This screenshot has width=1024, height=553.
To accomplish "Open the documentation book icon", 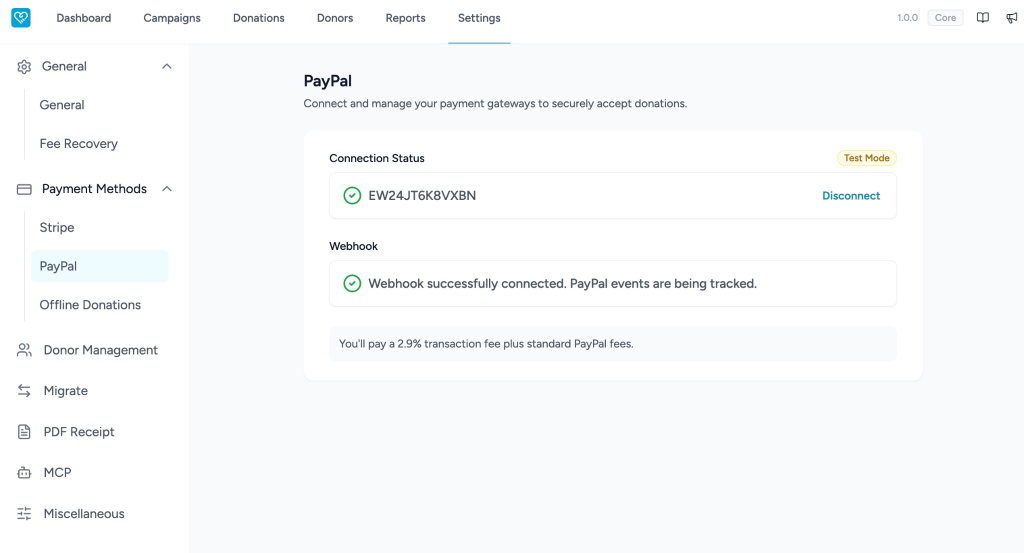I will [982, 18].
